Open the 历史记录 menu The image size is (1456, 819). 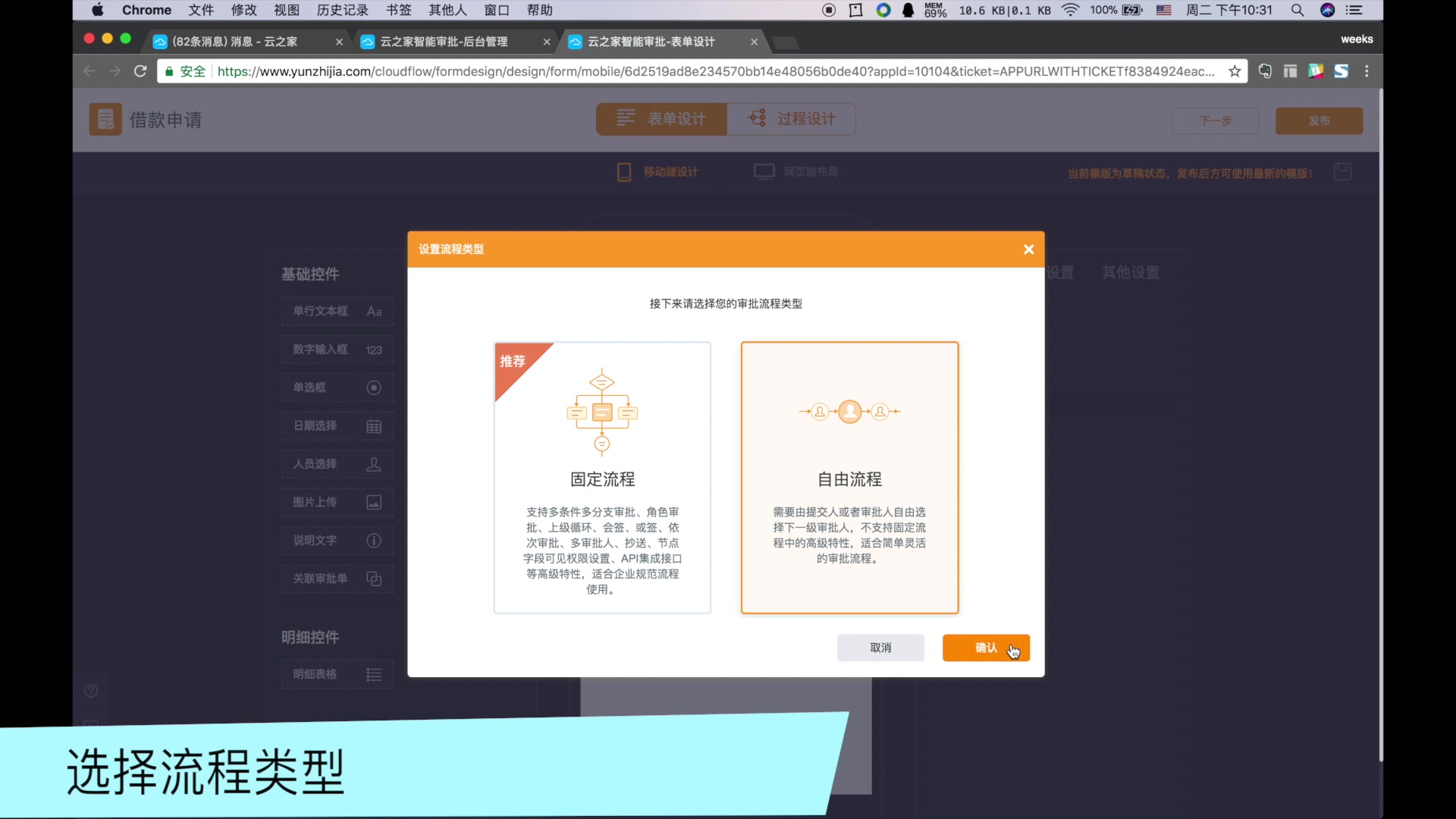[342, 10]
